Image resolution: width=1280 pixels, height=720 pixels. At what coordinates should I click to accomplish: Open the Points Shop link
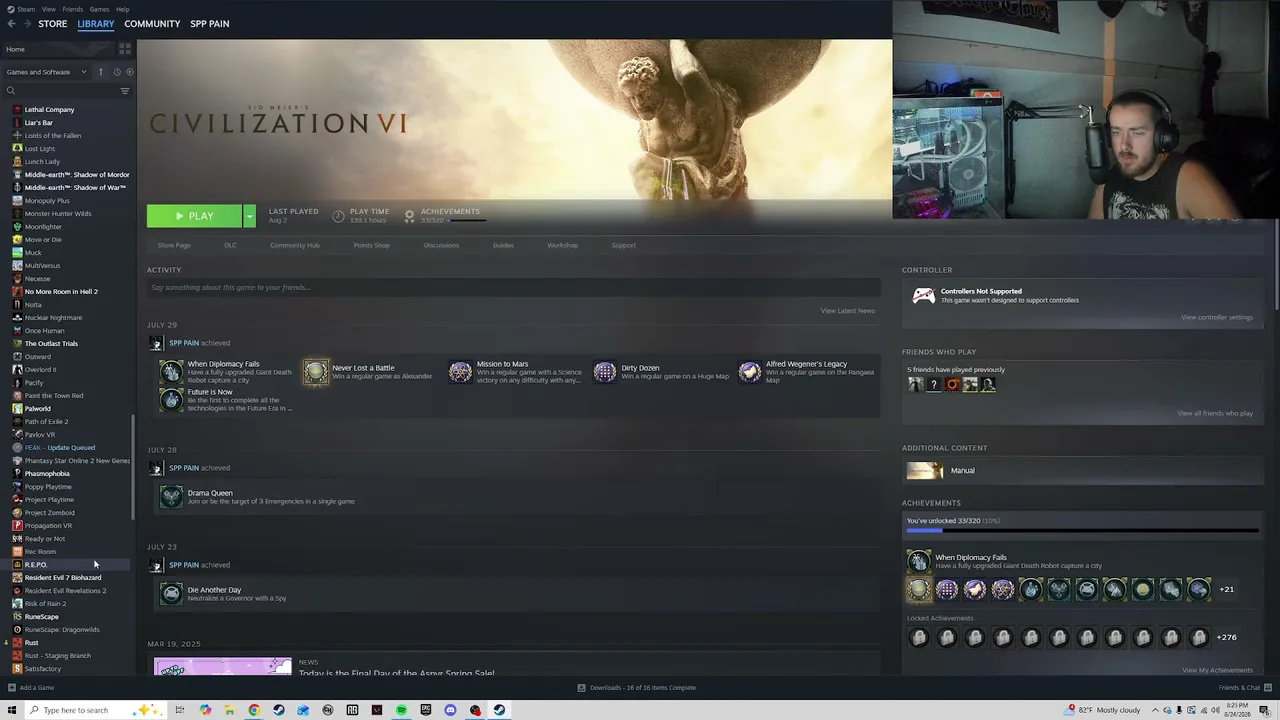pos(371,245)
